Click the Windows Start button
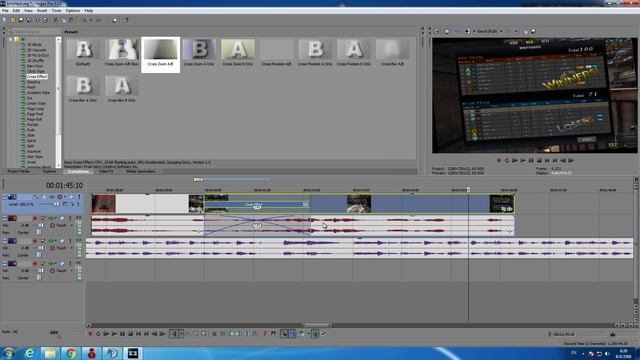Viewport: 640px width, 360px height. [9, 353]
